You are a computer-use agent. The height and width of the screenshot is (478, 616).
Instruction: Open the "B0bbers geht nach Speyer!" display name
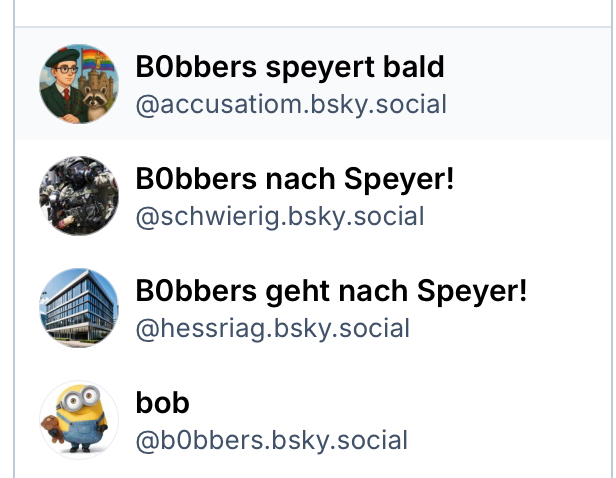coord(331,292)
